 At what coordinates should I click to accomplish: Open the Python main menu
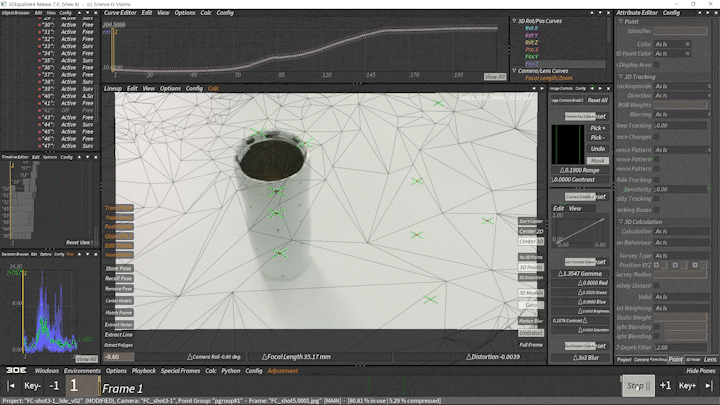point(231,371)
